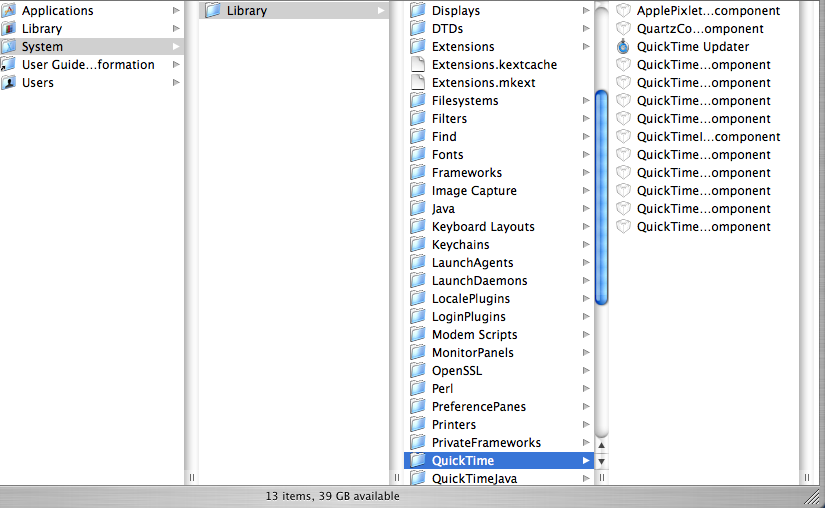Select the QuickTimeJava folder icon
The width and height of the screenshot is (825, 508).
(418, 478)
